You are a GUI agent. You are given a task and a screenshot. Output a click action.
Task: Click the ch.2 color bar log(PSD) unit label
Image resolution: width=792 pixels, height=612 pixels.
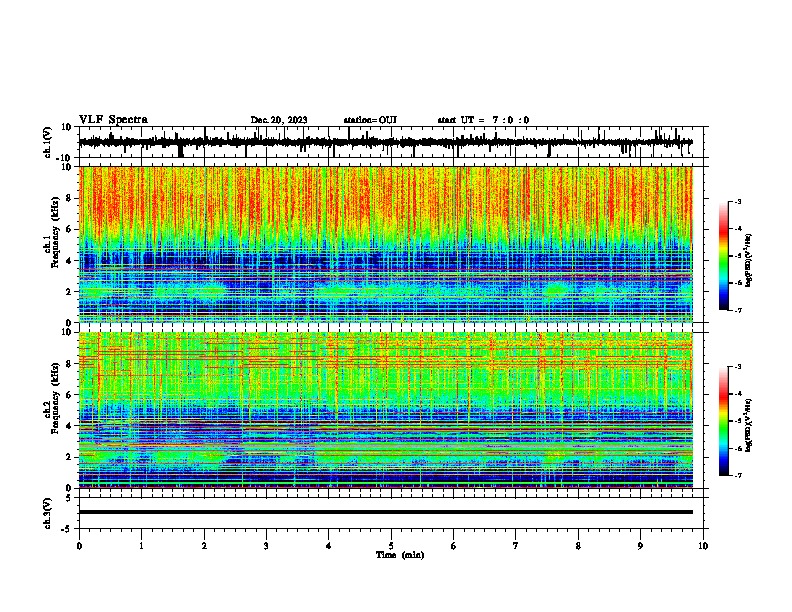point(749,425)
